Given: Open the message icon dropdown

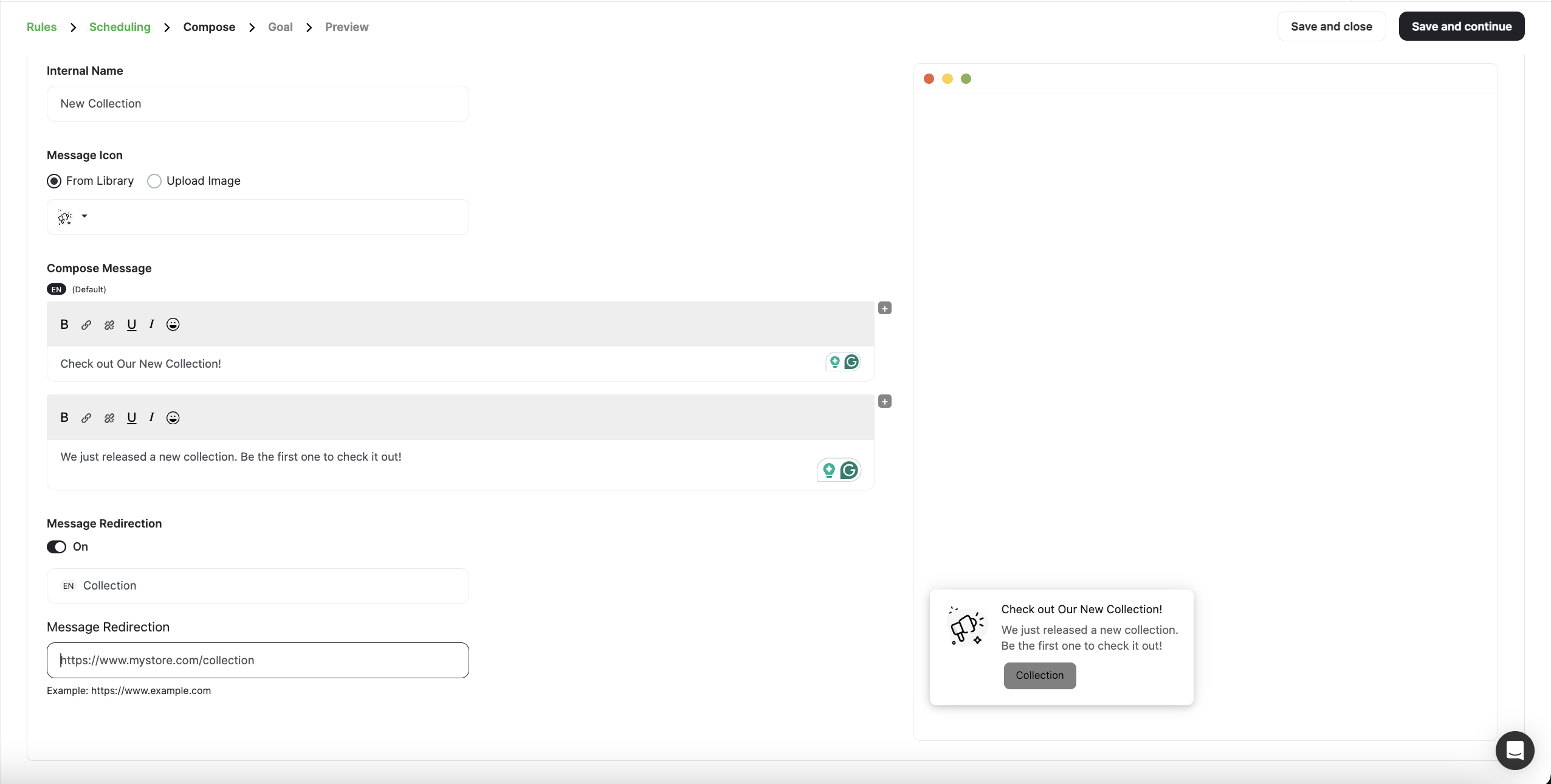Looking at the screenshot, I should tap(84, 217).
